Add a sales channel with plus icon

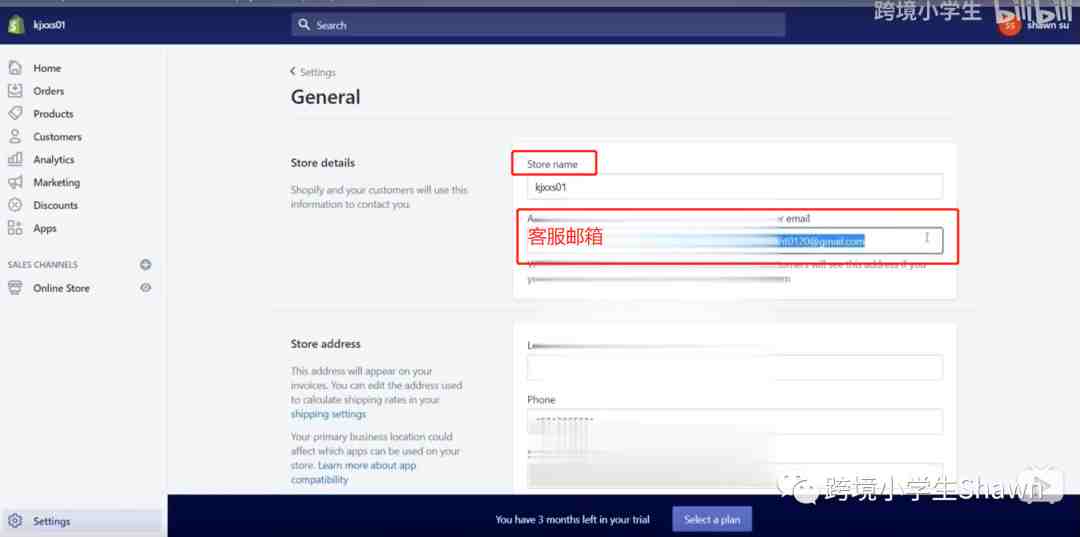(x=146, y=265)
